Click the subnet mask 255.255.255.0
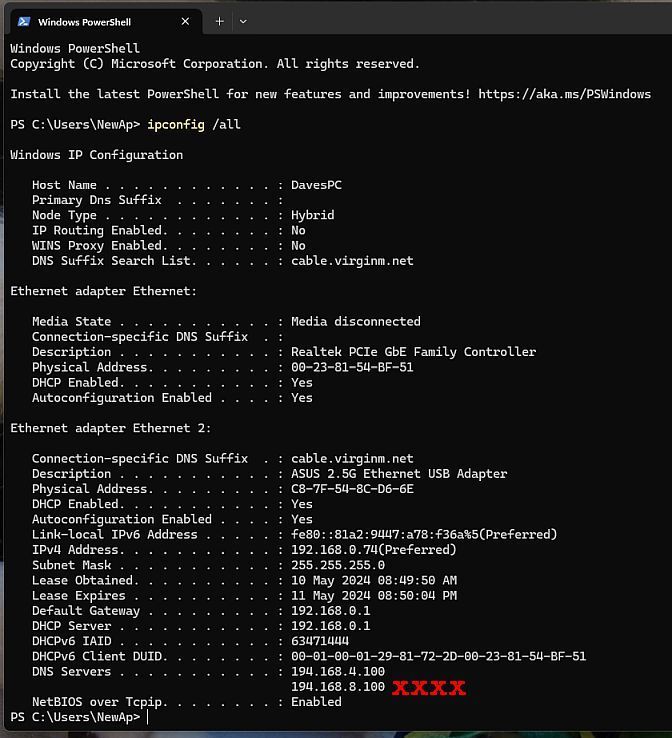The height and width of the screenshot is (738, 672). (337, 565)
